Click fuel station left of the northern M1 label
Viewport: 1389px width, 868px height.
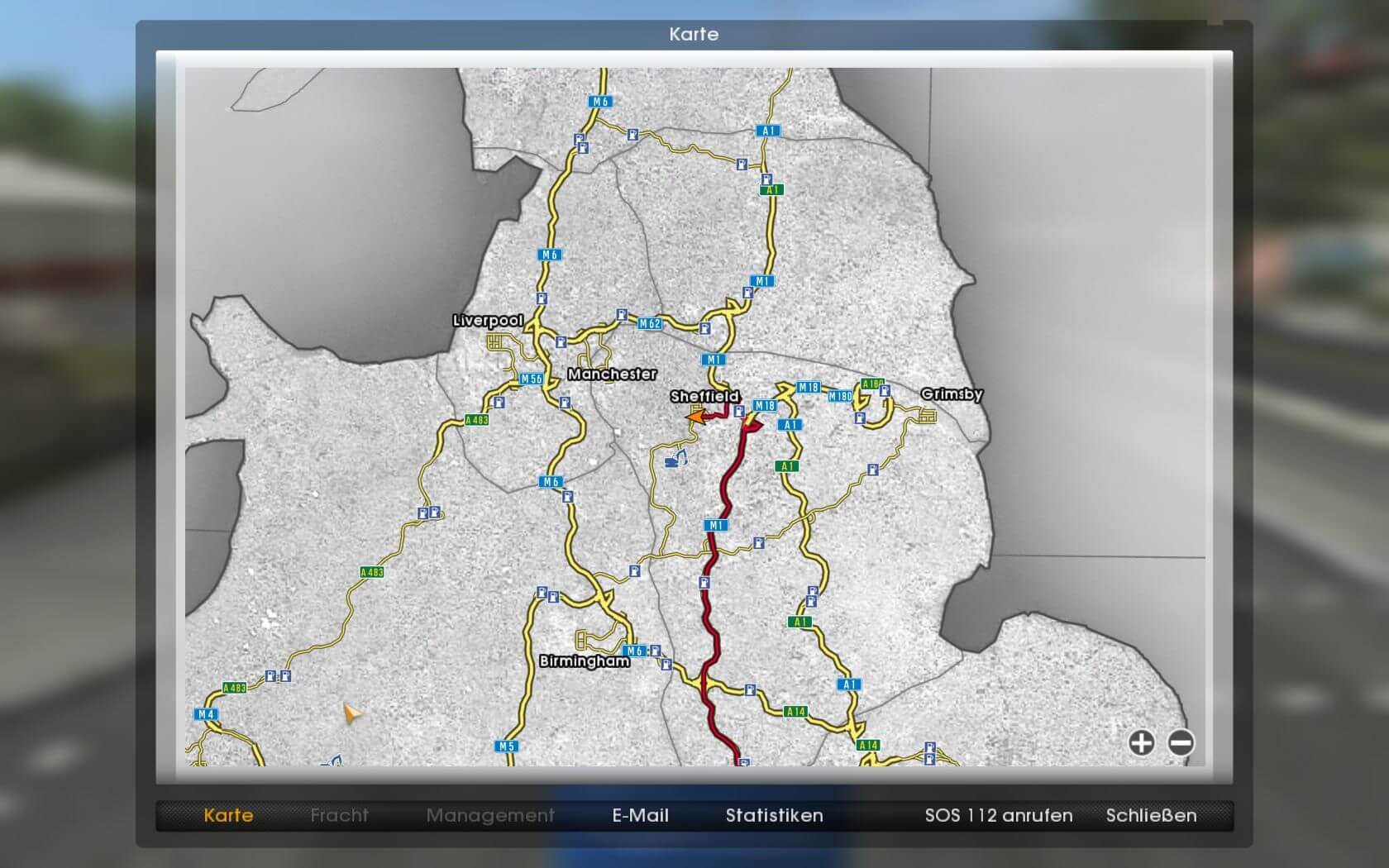(747, 293)
